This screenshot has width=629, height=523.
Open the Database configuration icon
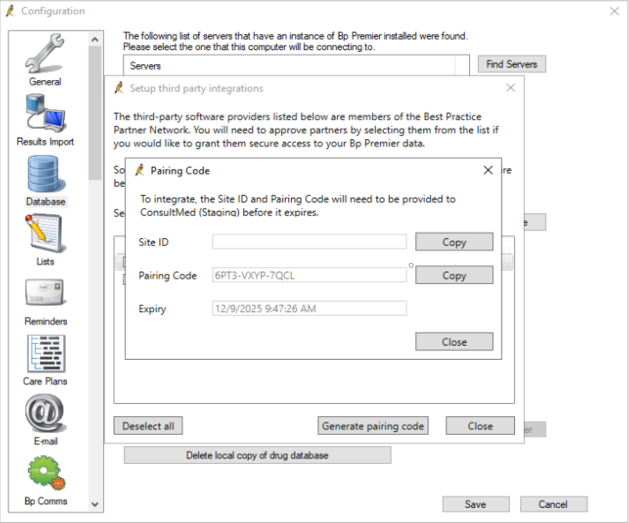(x=45, y=176)
